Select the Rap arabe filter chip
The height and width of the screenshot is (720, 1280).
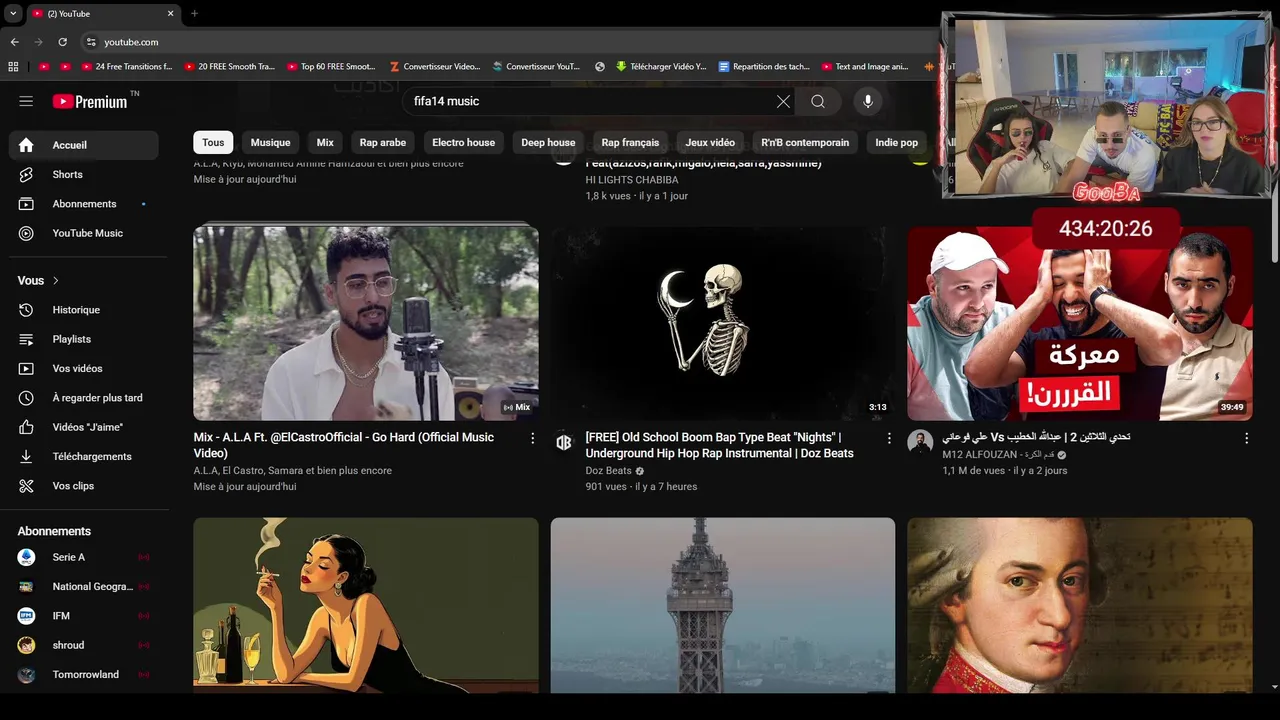pyautogui.click(x=383, y=142)
